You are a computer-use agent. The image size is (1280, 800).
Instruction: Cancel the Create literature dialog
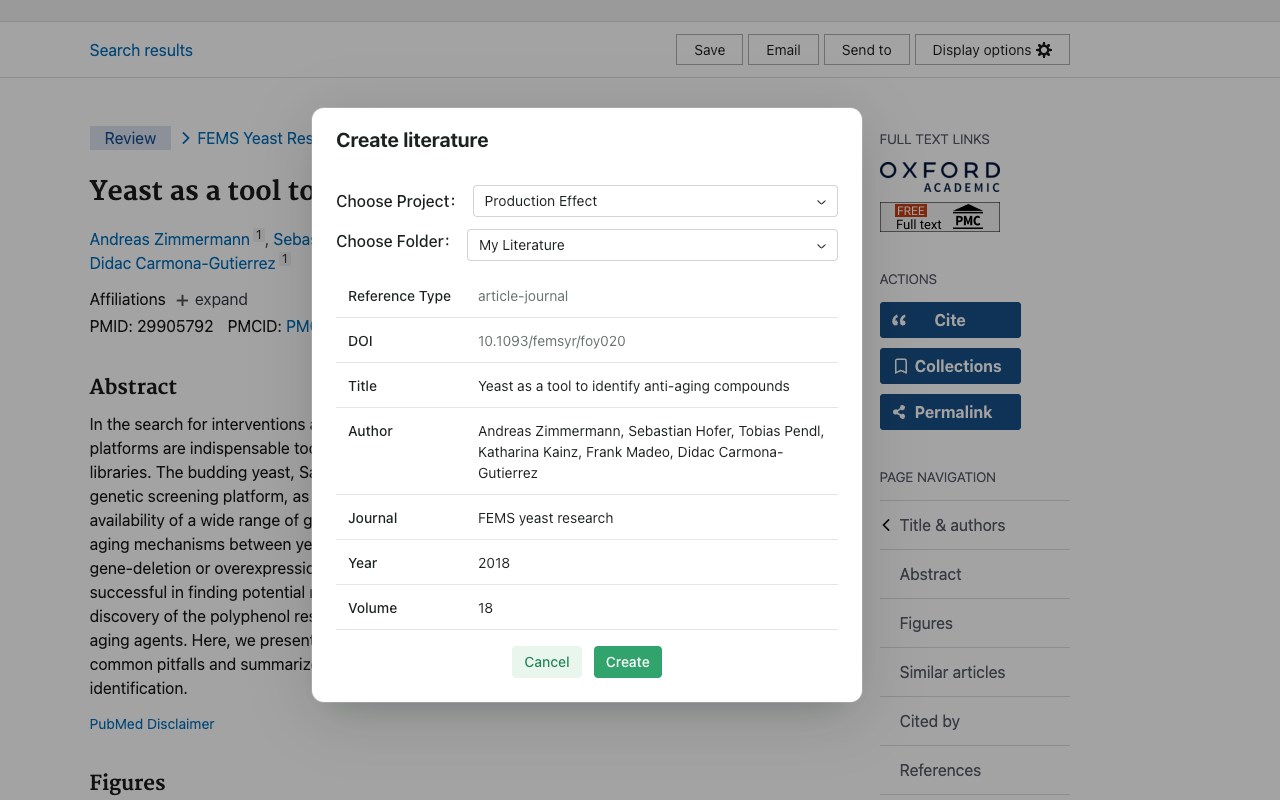[547, 662]
